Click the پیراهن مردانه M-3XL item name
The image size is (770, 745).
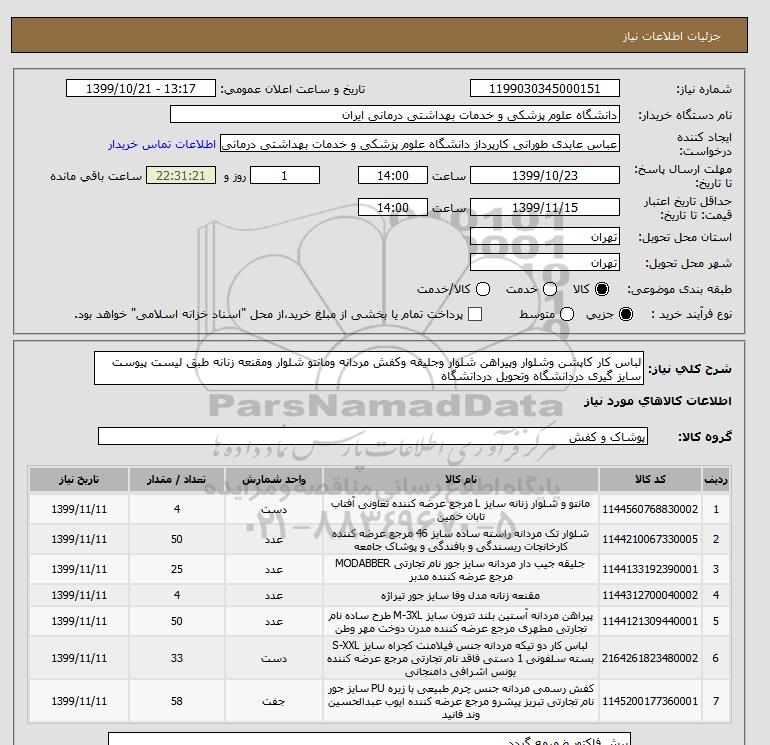pyautogui.click(x=461, y=622)
